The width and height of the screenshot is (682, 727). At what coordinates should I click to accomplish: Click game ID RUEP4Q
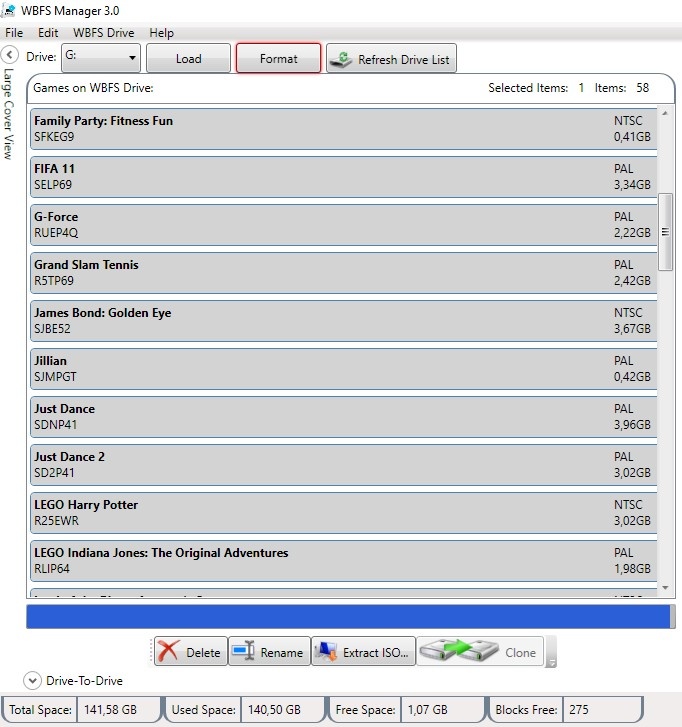tap(56, 232)
